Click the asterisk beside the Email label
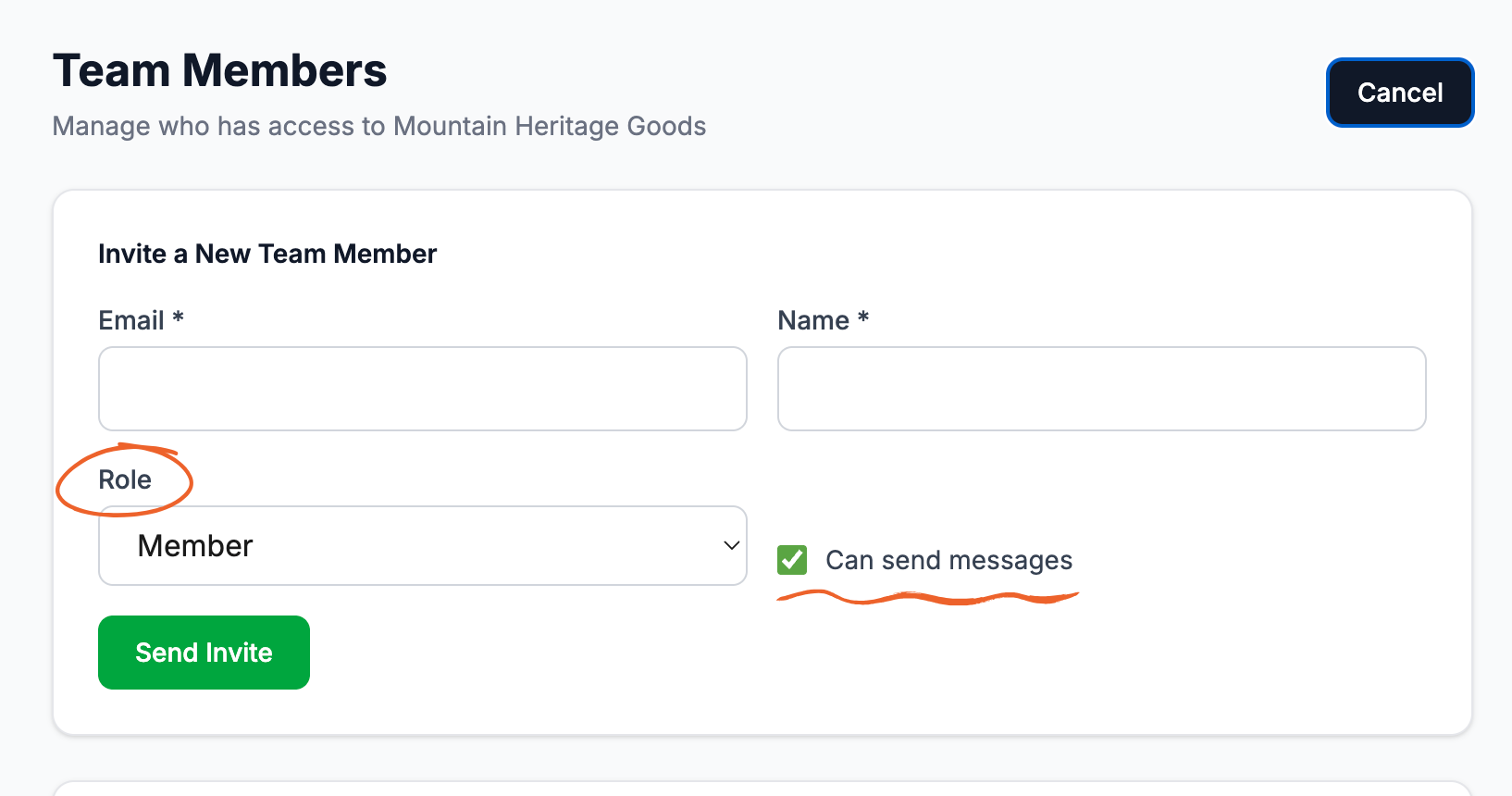1512x796 pixels. tap(178, 317)
